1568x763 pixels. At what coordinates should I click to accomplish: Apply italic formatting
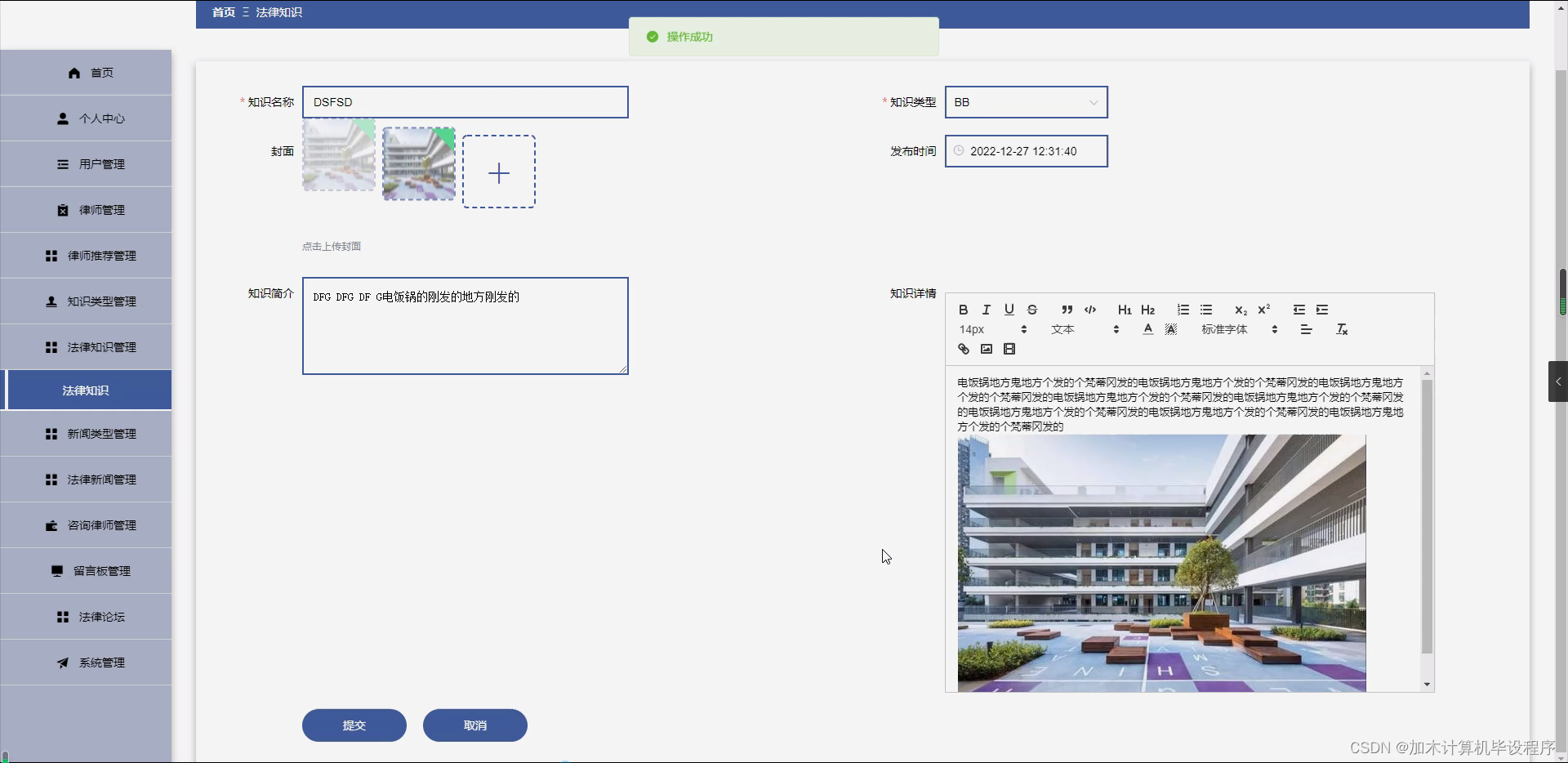[985, 310]
